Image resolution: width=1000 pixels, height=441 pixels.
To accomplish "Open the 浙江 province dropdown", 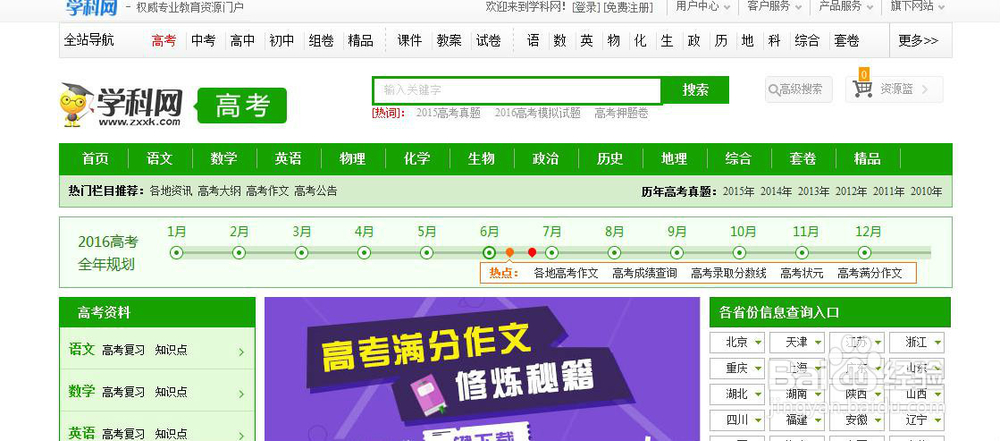I will point(916,342).
